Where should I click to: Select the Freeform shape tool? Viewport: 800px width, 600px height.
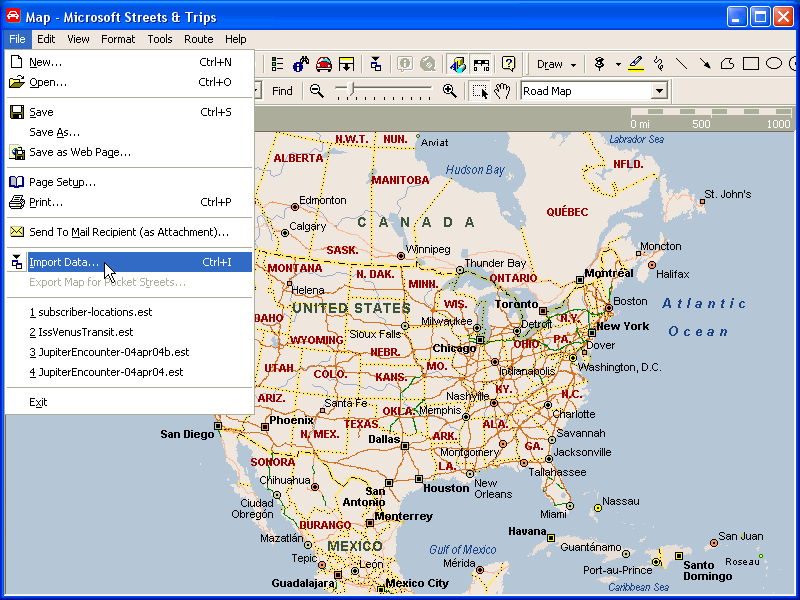[728, 64]
